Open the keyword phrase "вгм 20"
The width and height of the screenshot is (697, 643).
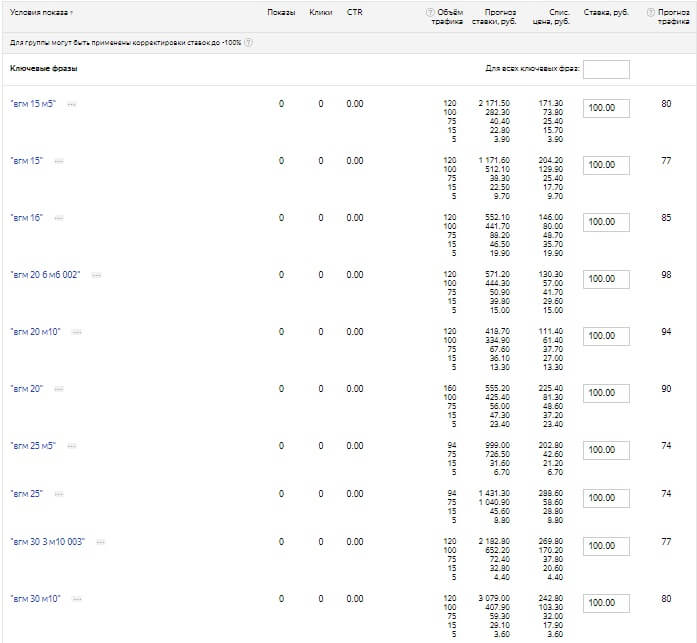pos(27,389)
